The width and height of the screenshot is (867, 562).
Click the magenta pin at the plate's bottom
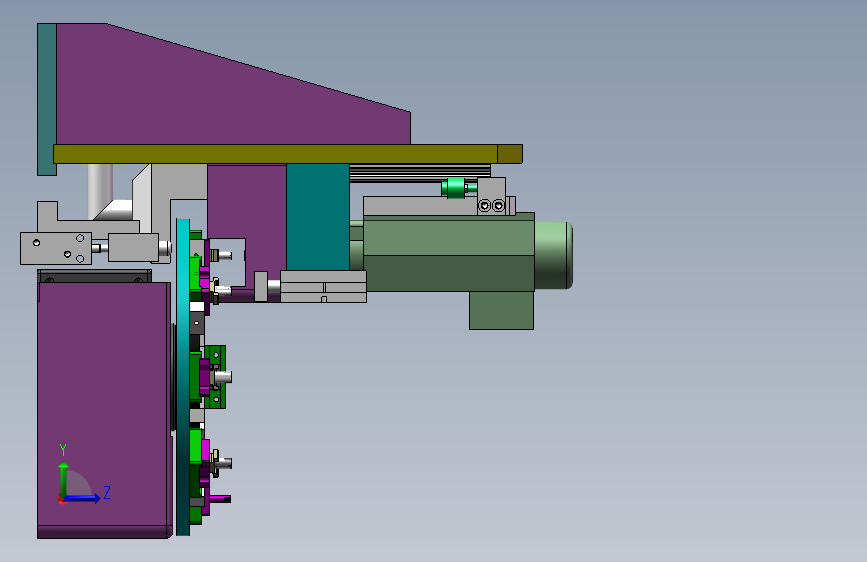click(x=220, y=499)
